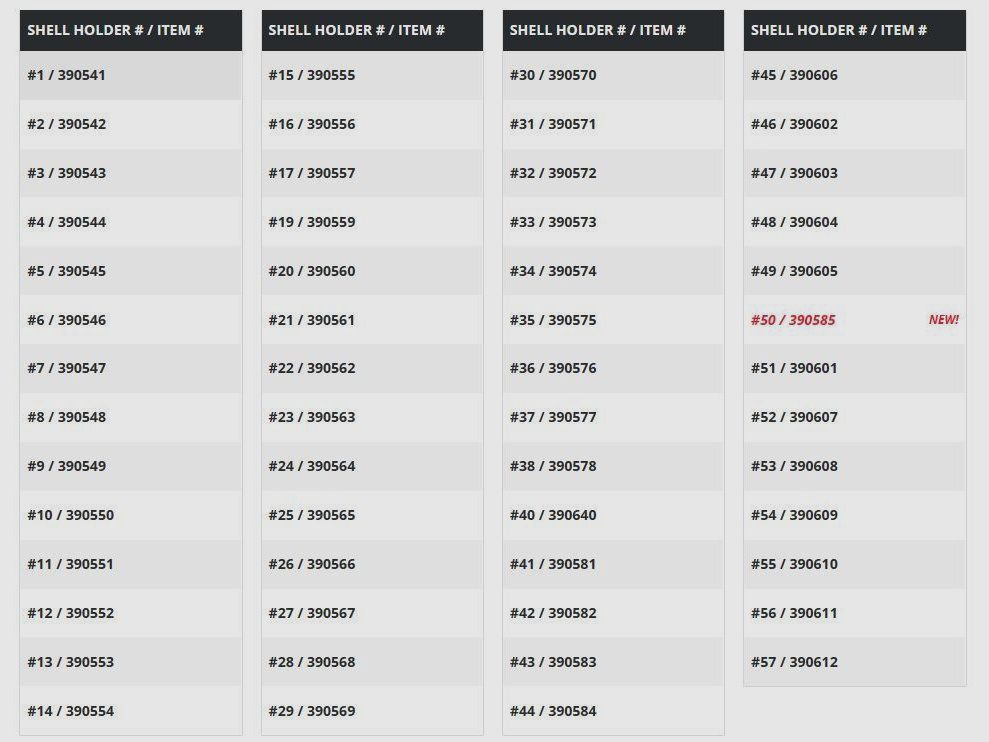This screenshot has height=742, width=989.
Task: Select row #29 / 390569
Action: pyautogui.click(x=372, y=711)
